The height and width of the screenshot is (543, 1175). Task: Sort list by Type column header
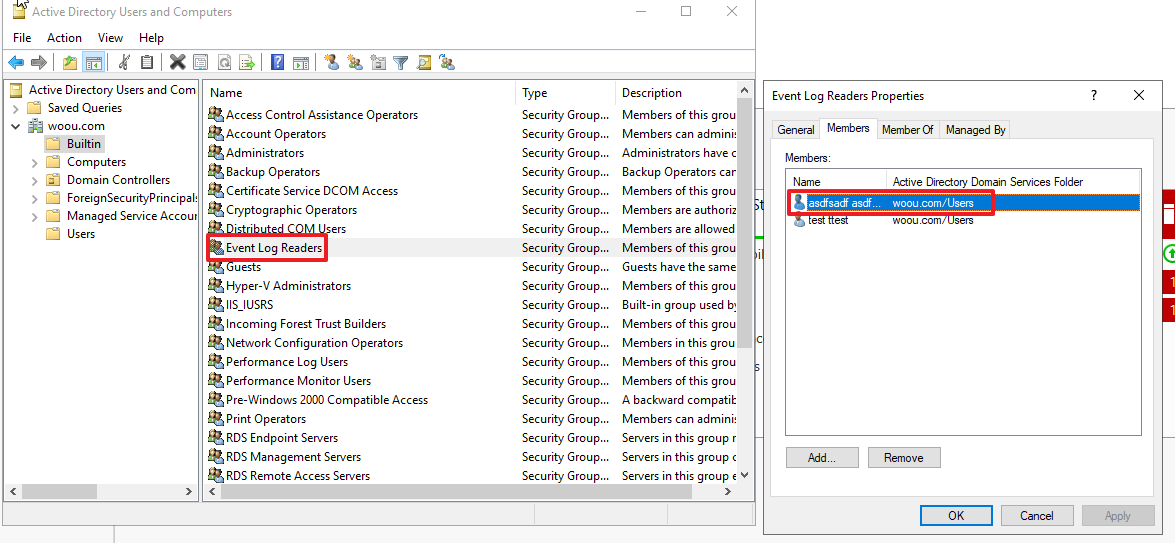[566, 93]
